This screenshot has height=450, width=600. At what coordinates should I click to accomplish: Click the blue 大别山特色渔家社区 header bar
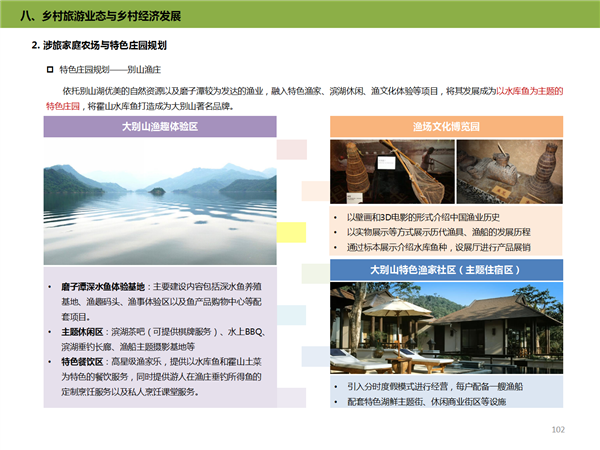coord(445,270)
